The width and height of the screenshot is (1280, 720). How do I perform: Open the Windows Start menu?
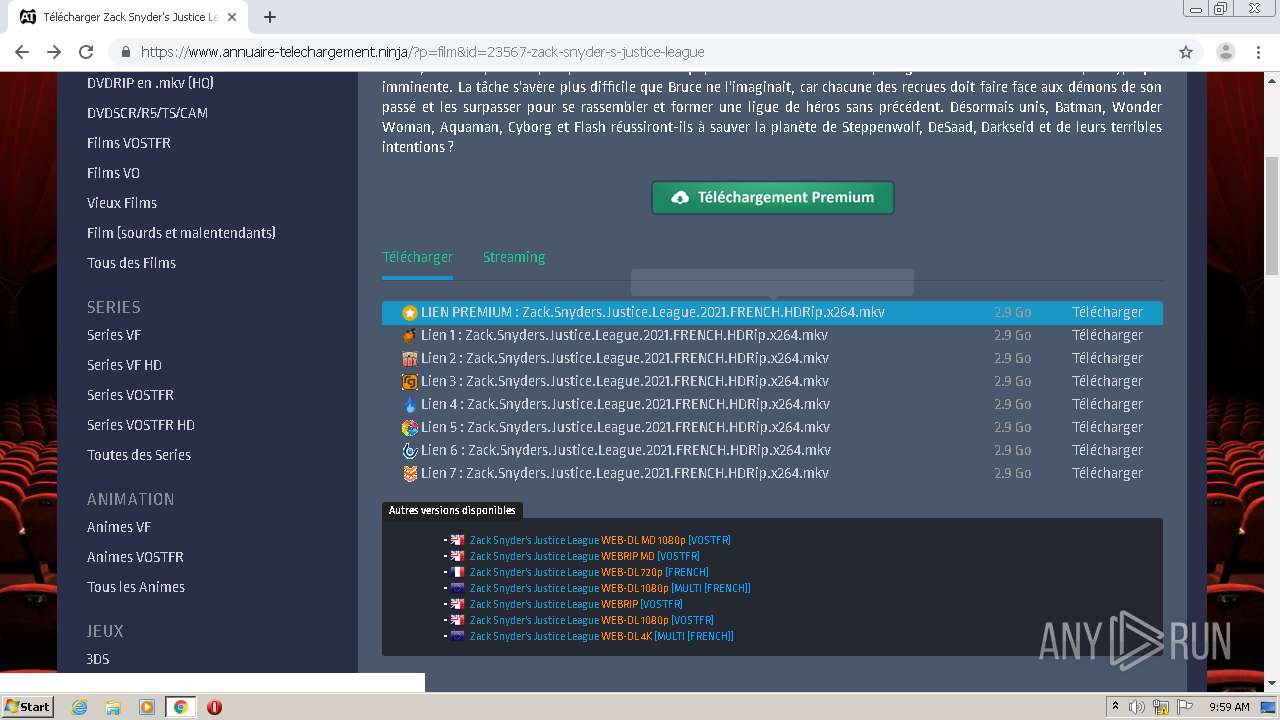point(28,707)
